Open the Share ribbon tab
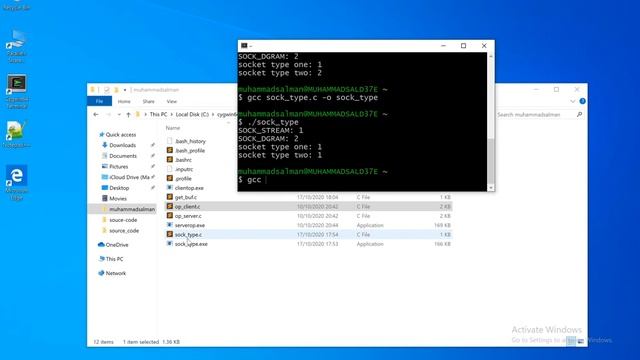Viewport: 640px width, 360px height. [149, 101]
